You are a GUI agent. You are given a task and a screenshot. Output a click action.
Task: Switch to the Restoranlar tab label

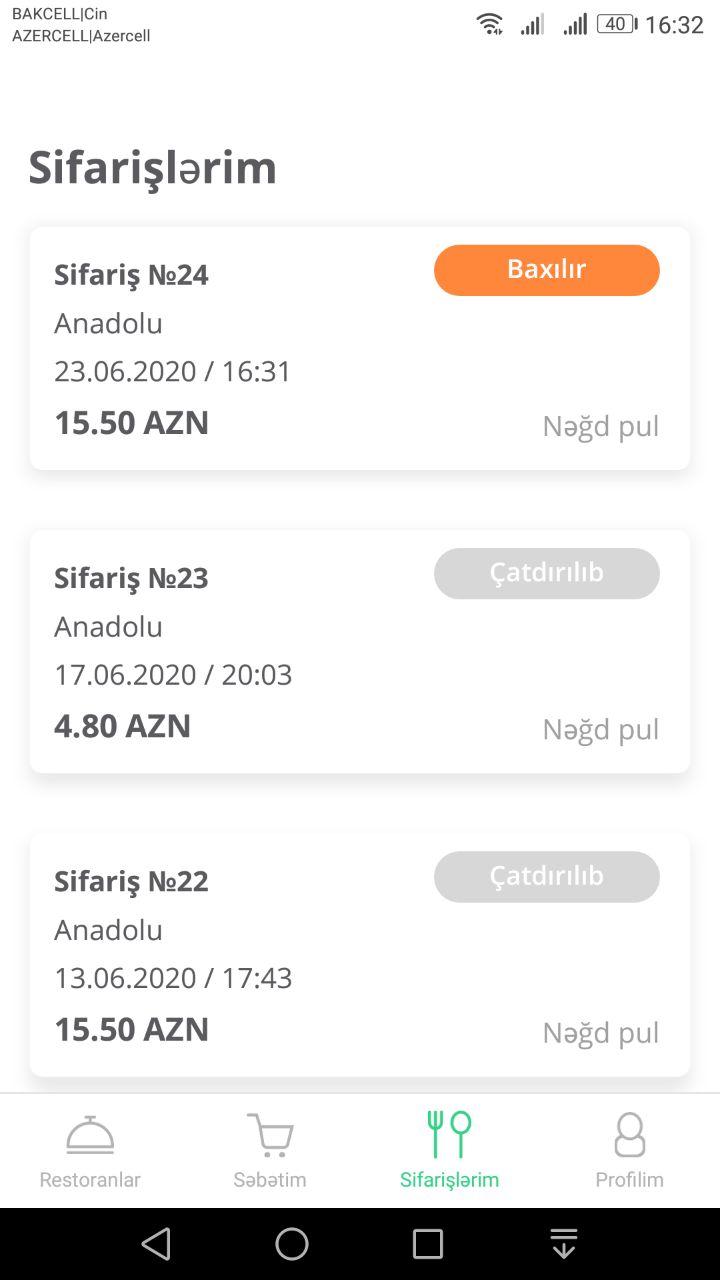(x=90, y=1180)
